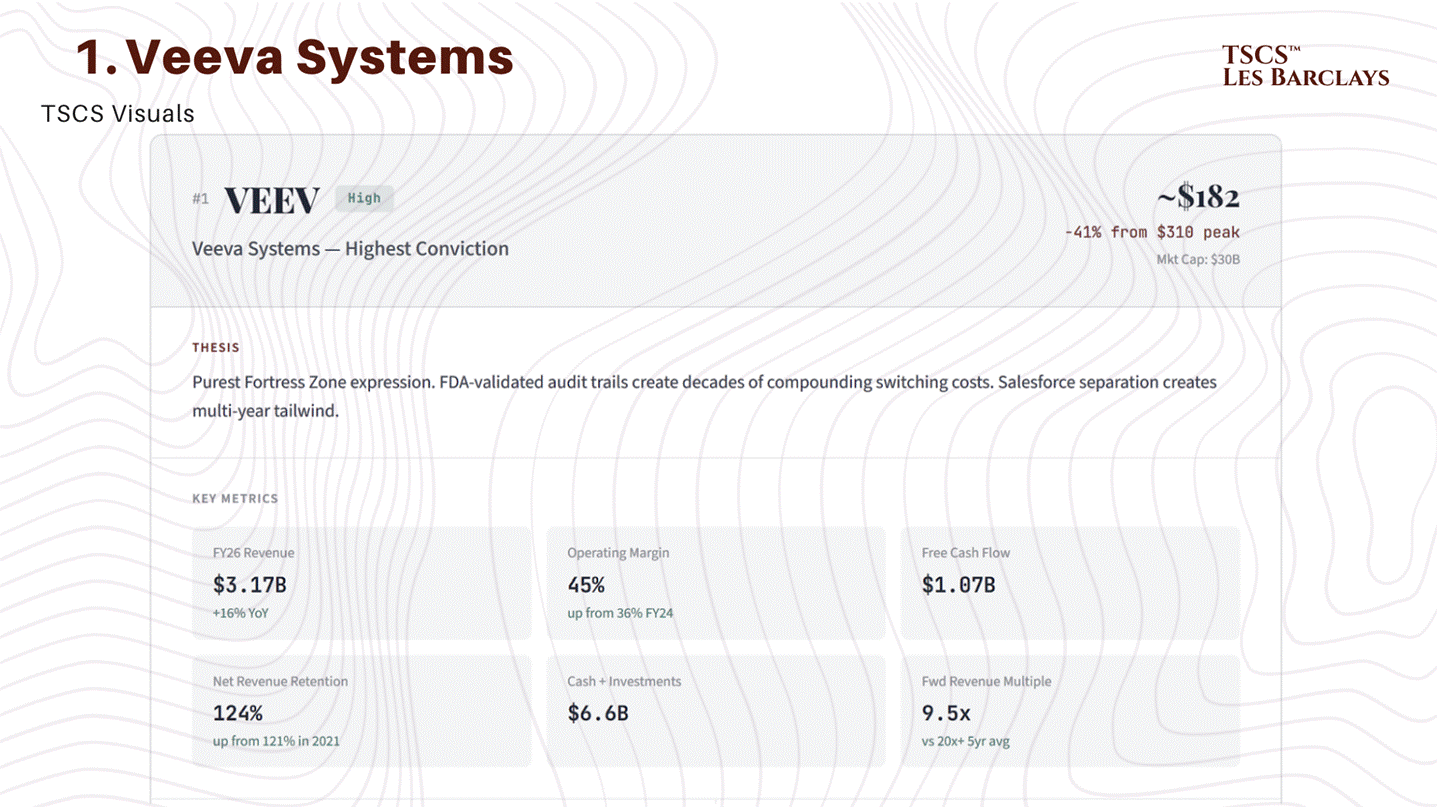Click the "#1" rank label
This screenshot has height=807, width=1437.
pos(201,199)
